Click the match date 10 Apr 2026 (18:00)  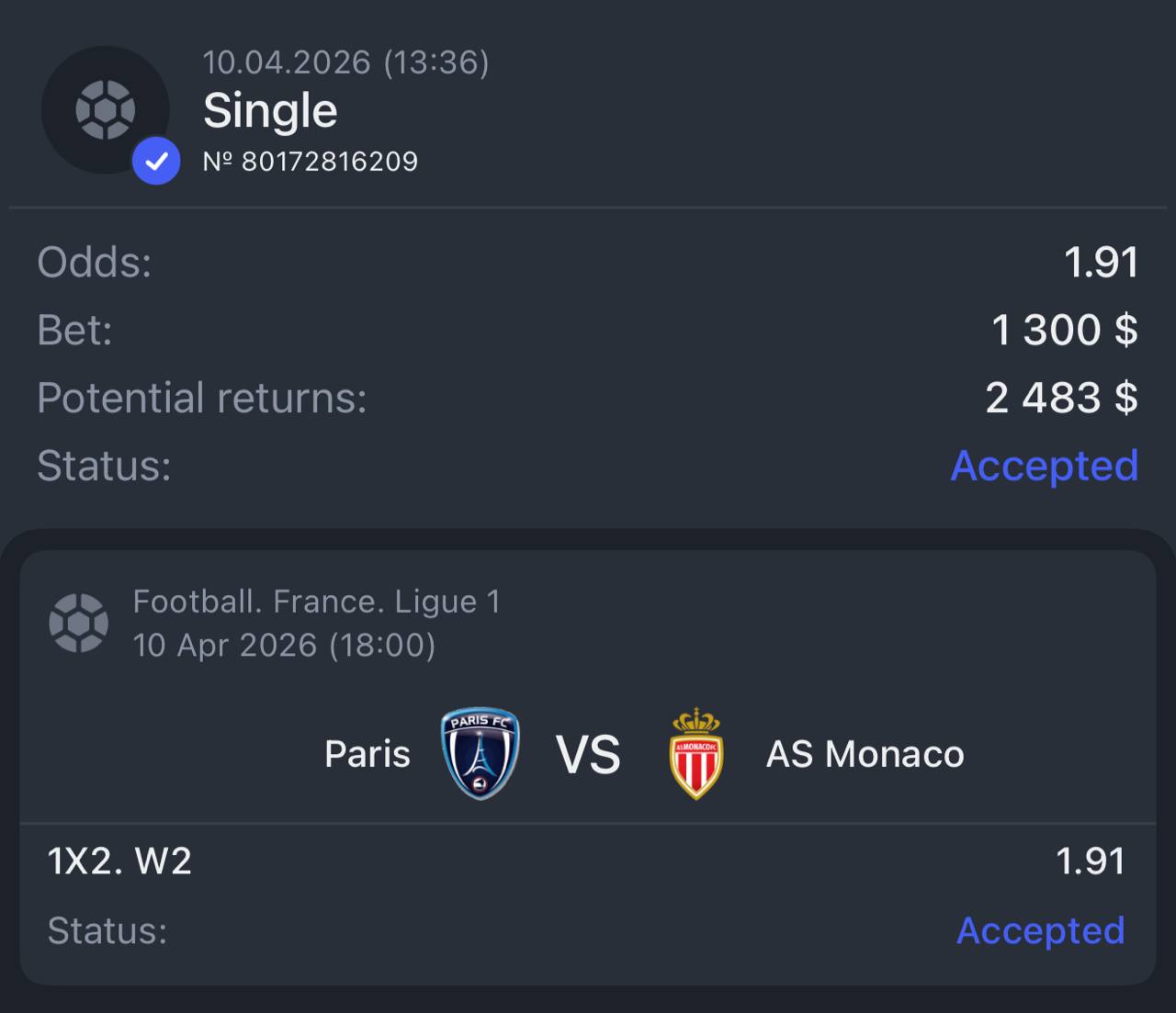pyautogui.click(x=284, y=645)
